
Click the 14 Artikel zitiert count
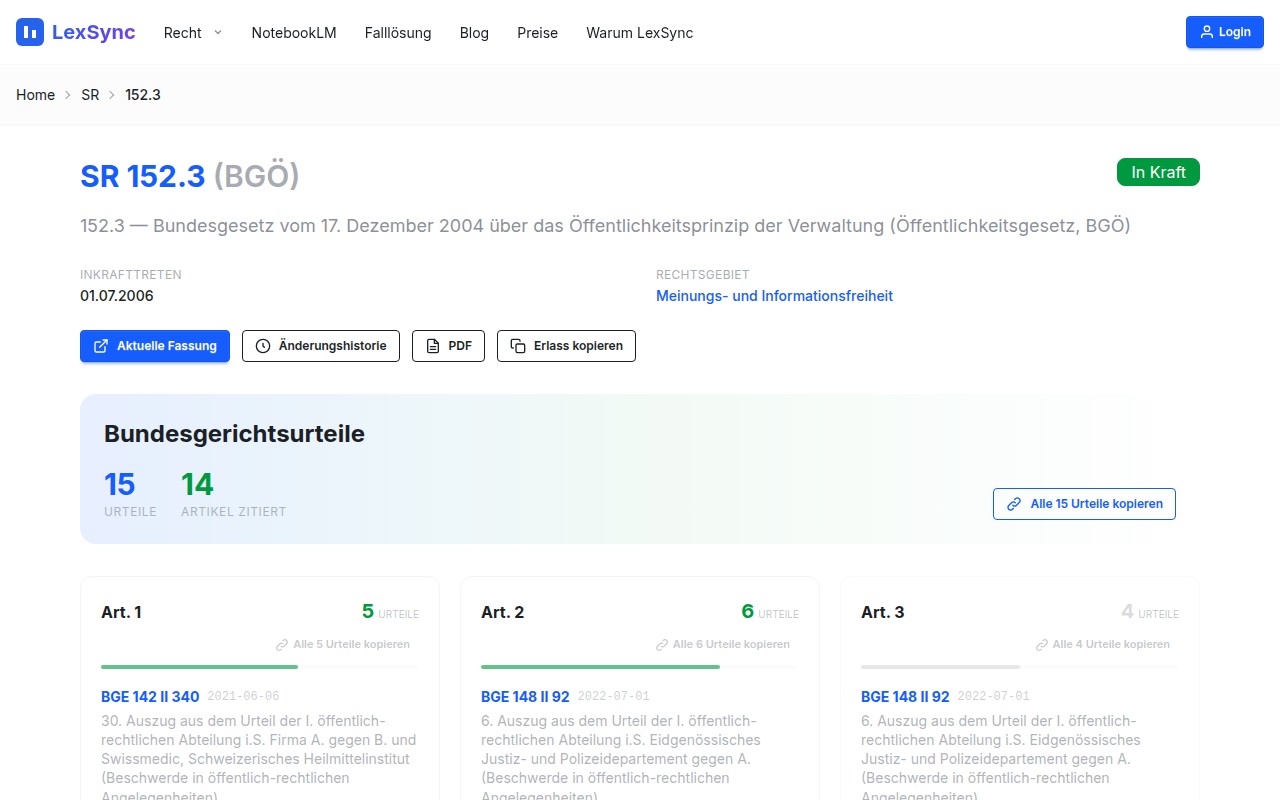pyautogui.click(x=197, y=485)
